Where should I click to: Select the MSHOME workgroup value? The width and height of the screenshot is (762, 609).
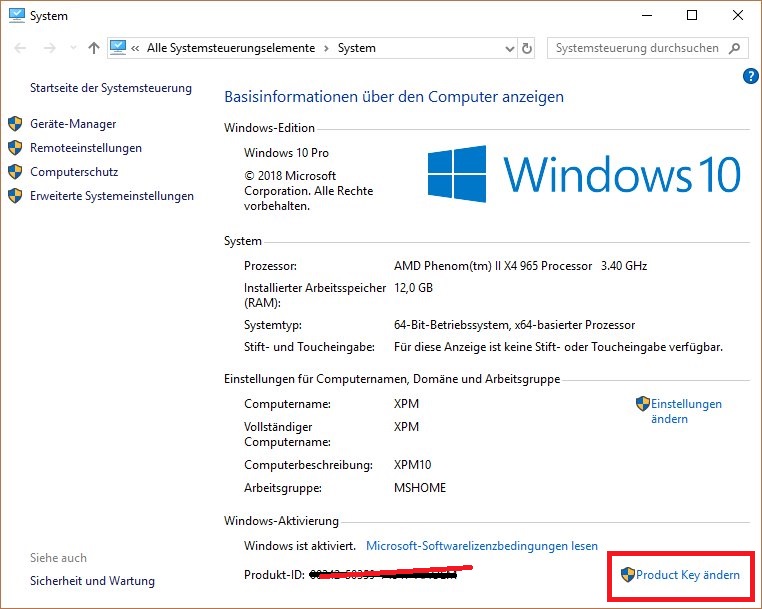coord(420,487)
